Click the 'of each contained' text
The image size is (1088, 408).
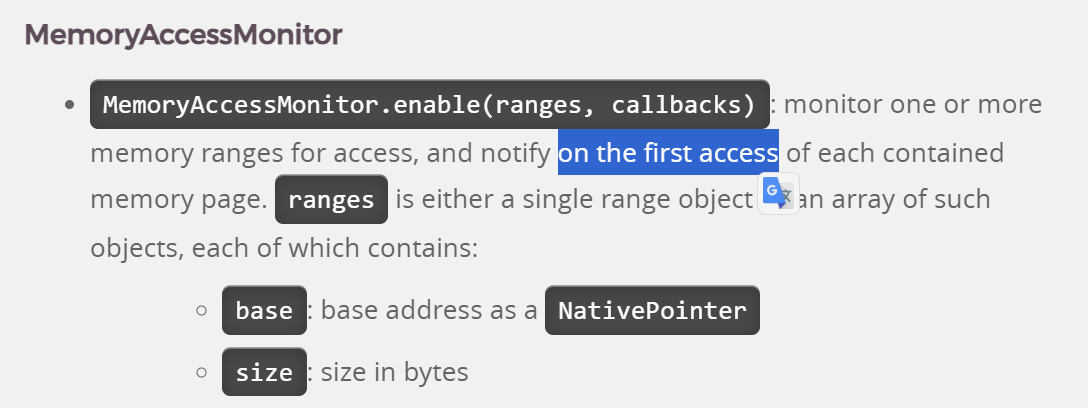tap(895, 152)
